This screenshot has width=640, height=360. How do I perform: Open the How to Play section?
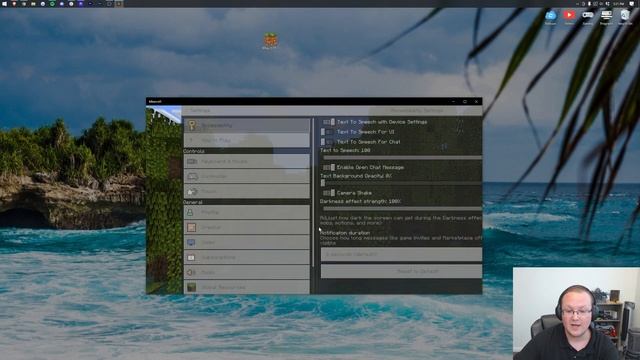pyautogui.click(x=247, y=140)
